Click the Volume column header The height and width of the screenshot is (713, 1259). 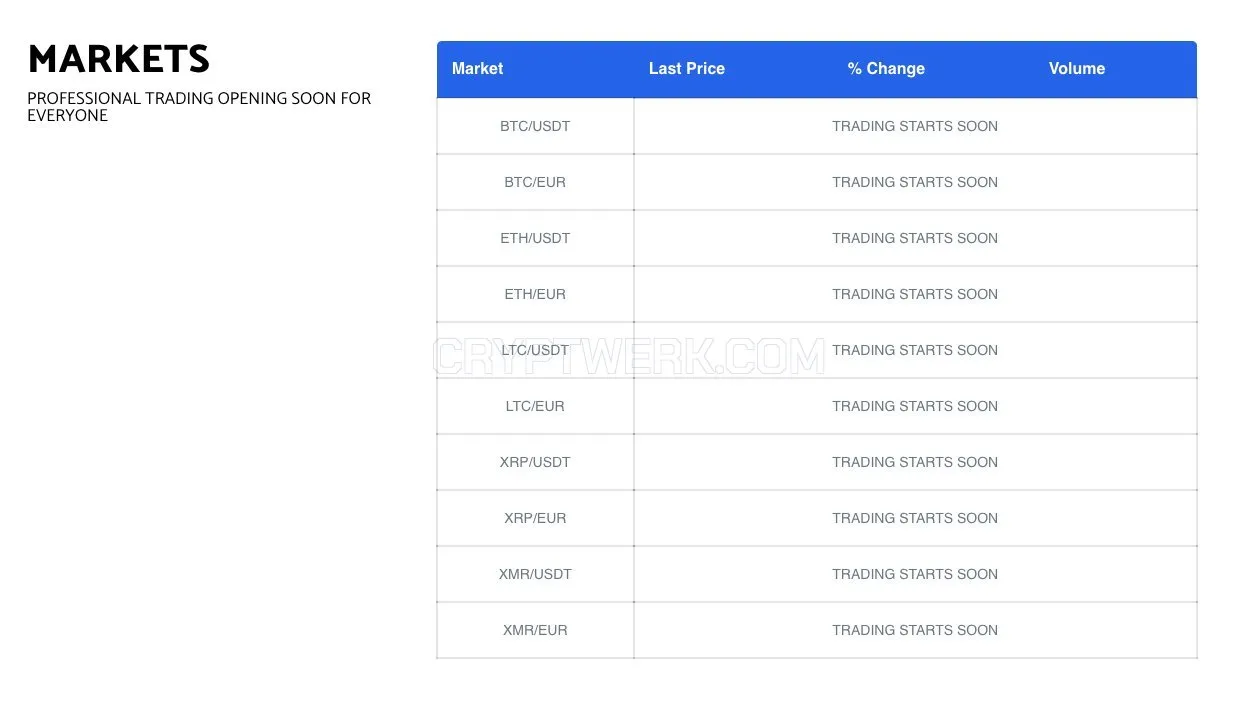point(1077,69)
